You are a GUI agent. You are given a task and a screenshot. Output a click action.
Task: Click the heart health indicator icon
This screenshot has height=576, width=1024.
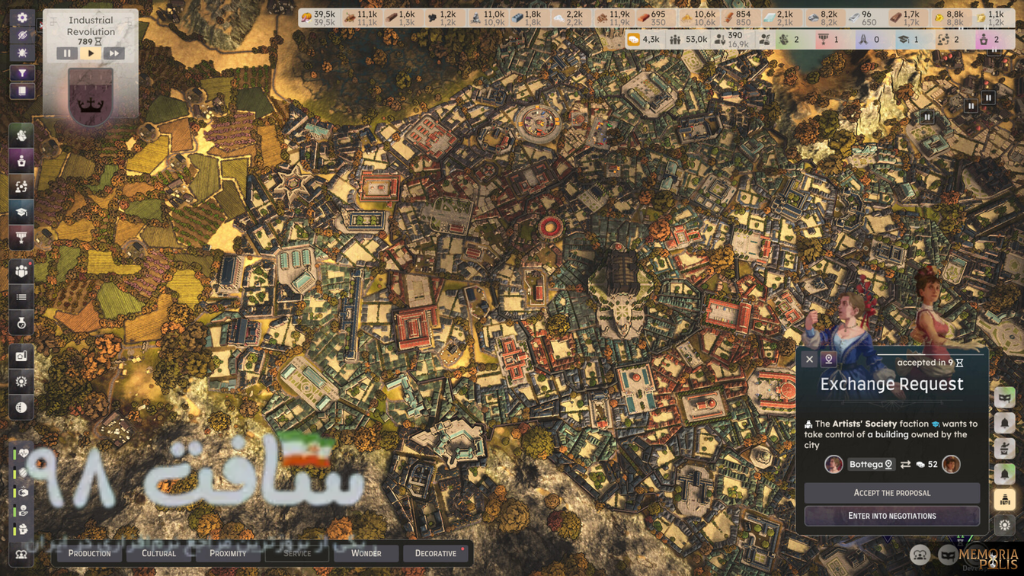click(x=23, y=453)
